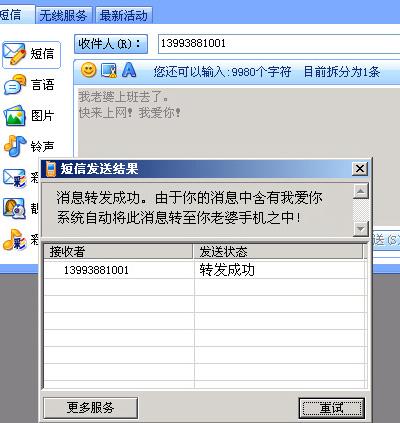Click the 重试 retry button

[331, 408]
